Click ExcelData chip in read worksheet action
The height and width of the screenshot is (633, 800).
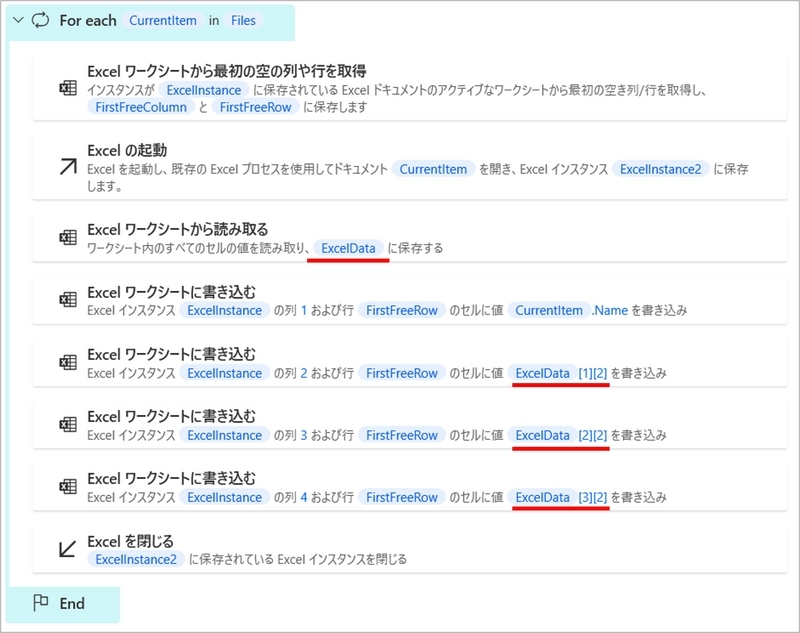coord(348,248)
